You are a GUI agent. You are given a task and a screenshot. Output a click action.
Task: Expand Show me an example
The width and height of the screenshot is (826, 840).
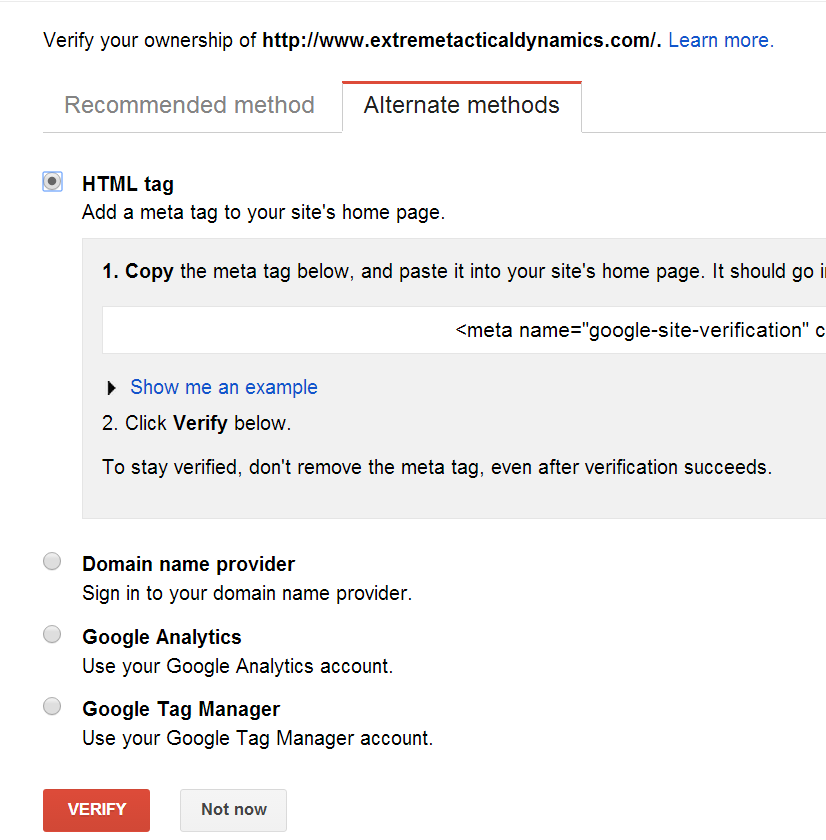(224, 387)
